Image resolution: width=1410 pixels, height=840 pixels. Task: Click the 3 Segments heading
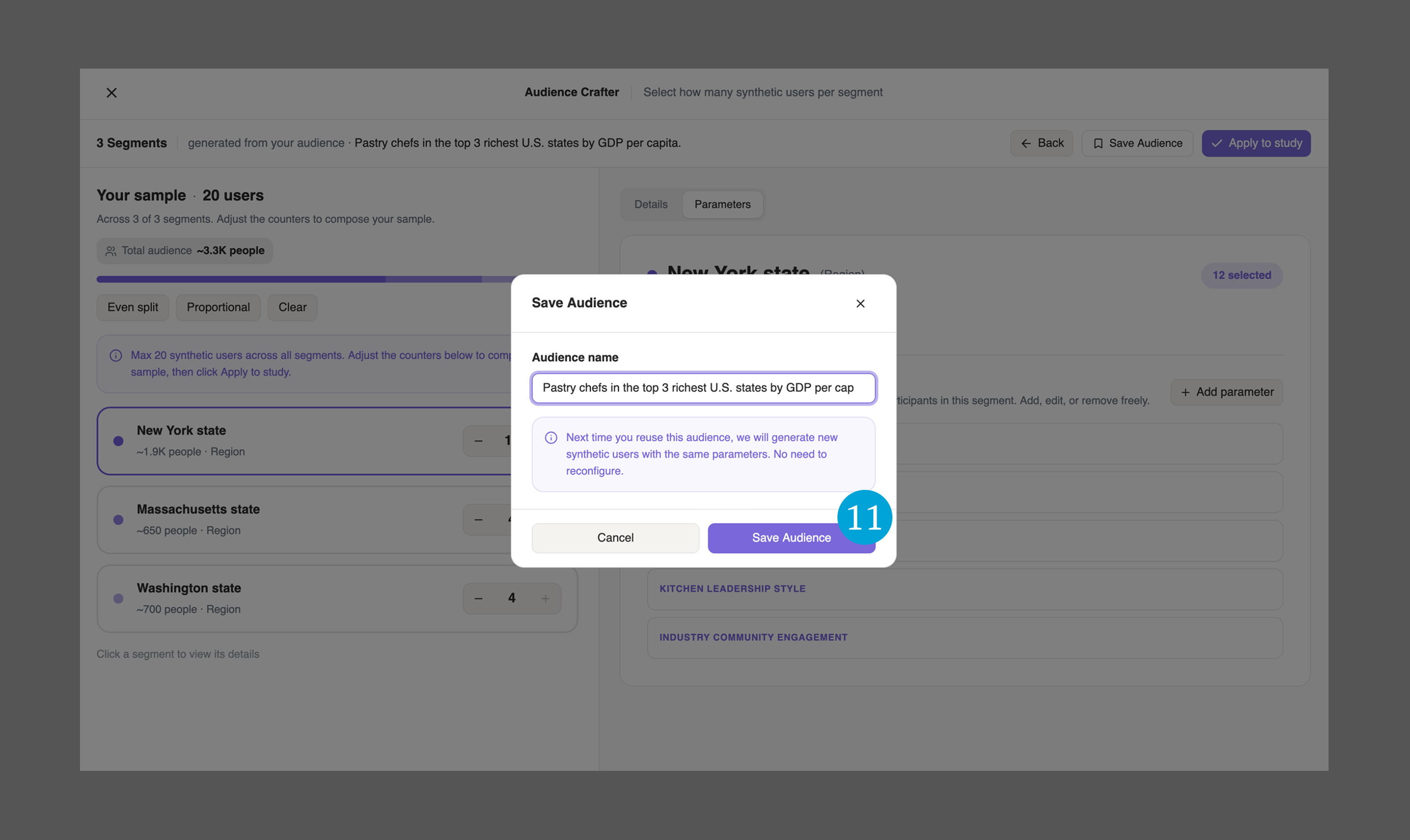tap(131, 143)
